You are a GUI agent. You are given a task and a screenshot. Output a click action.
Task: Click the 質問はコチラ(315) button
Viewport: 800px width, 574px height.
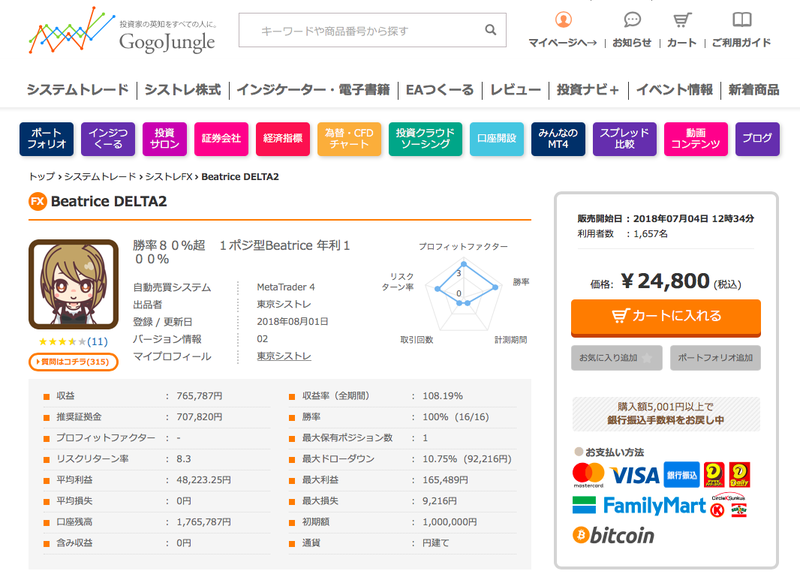tap(73, 362)
